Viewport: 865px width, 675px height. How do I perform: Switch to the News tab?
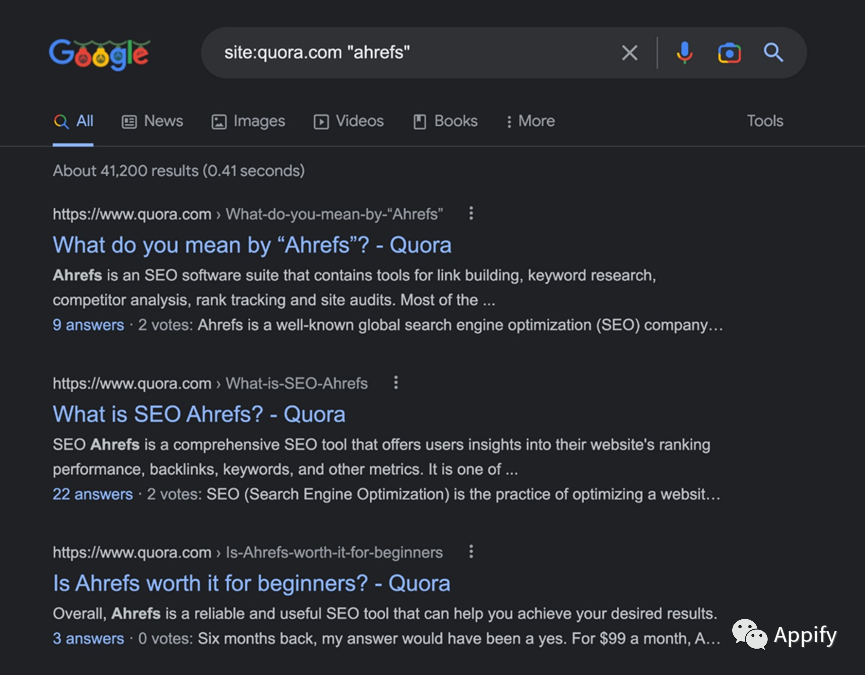pyautogui.click(x=152, y=121)
